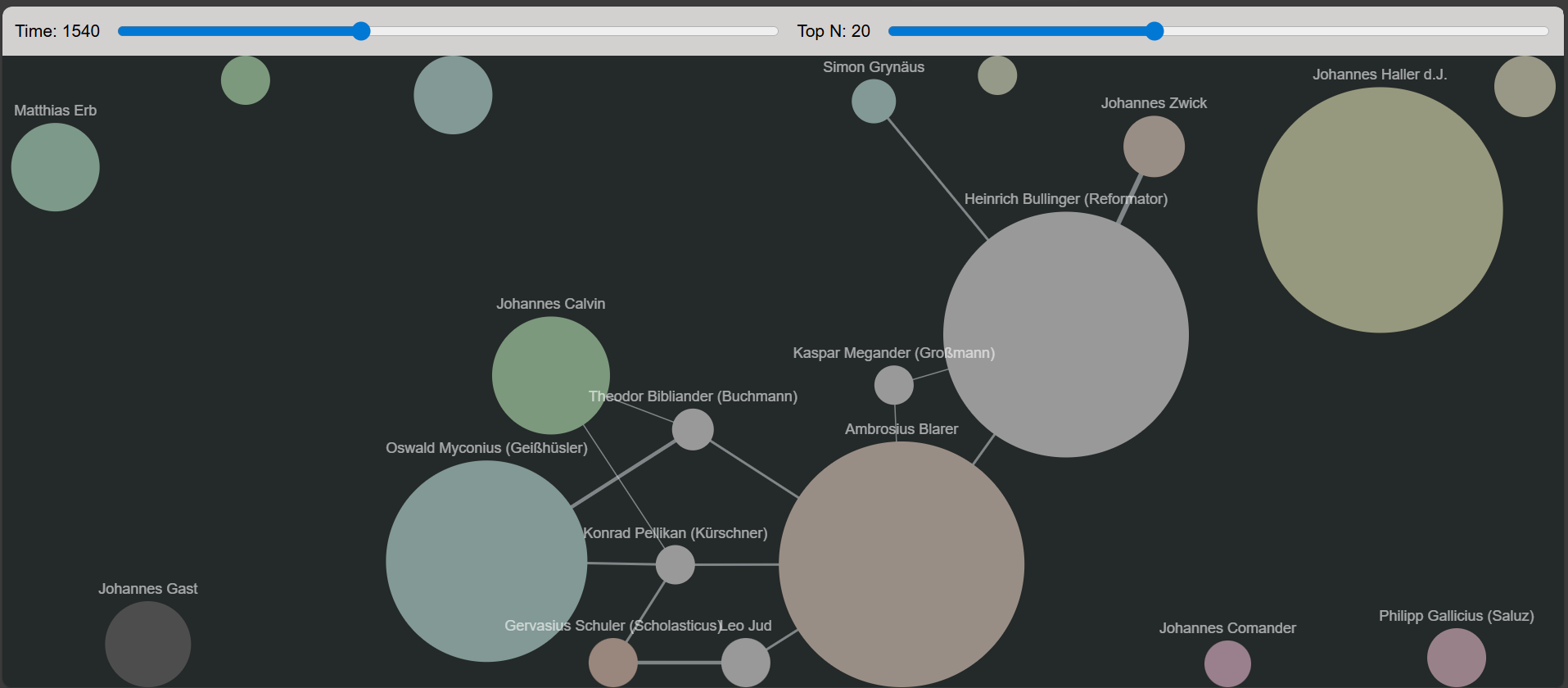Click the Time slider handle
The width and height of the screenshot is (1568, 688).
[361, 31]
